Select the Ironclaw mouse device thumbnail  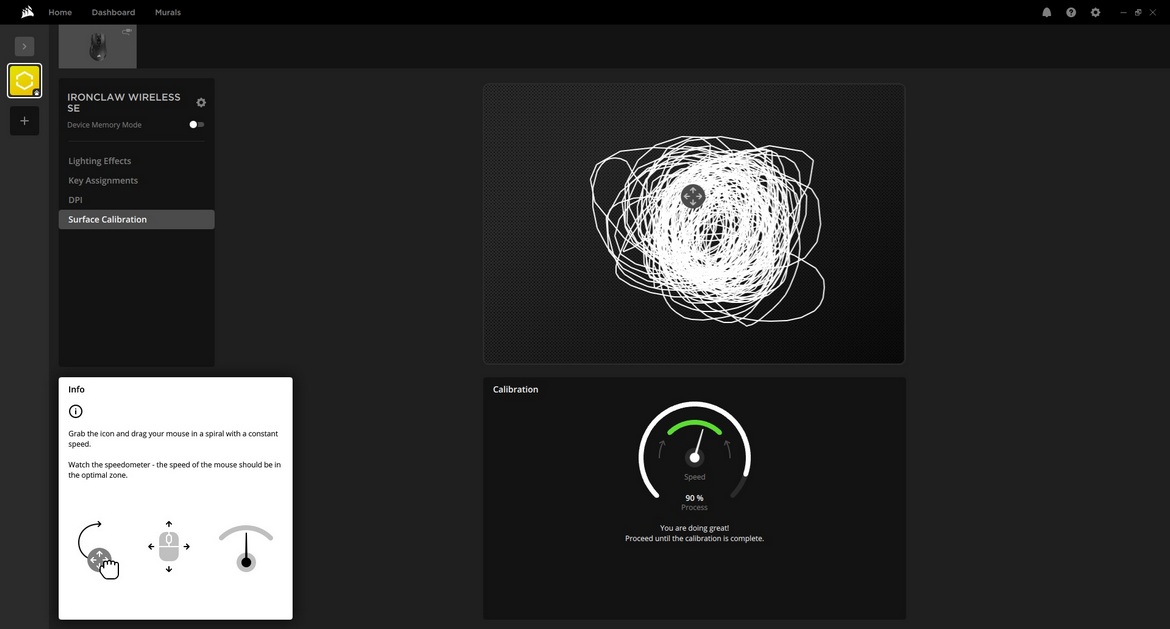click(x=97, y=46)
